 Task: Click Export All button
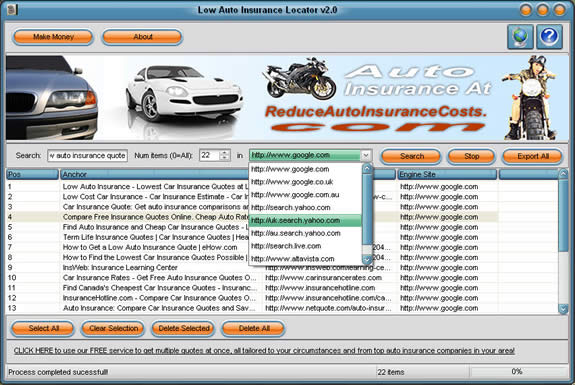pyautogui.click(x=532, y=156)
